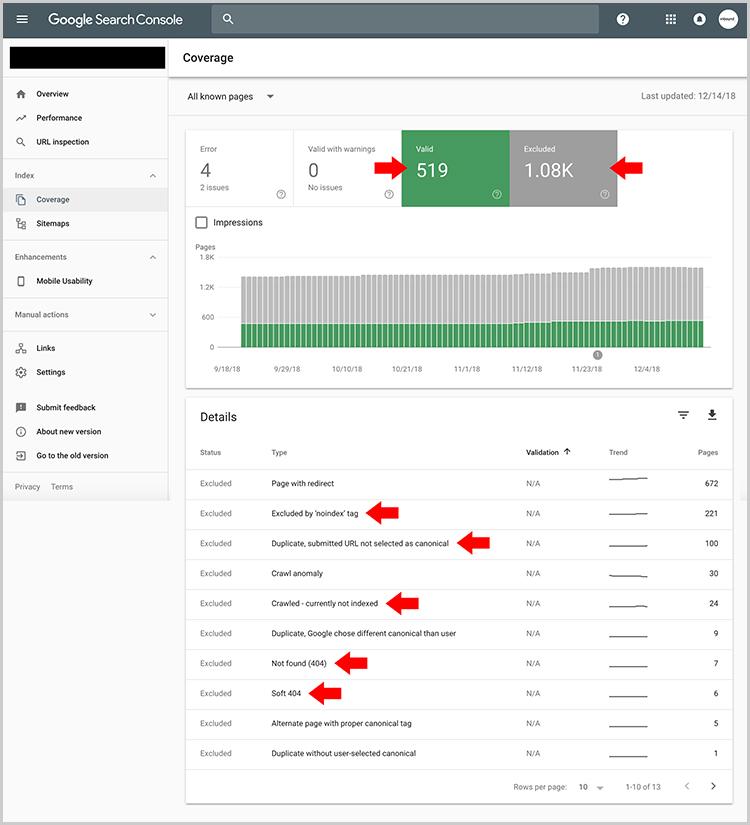
Task: Toggle the green Valid card
Action: click(455, 168)
